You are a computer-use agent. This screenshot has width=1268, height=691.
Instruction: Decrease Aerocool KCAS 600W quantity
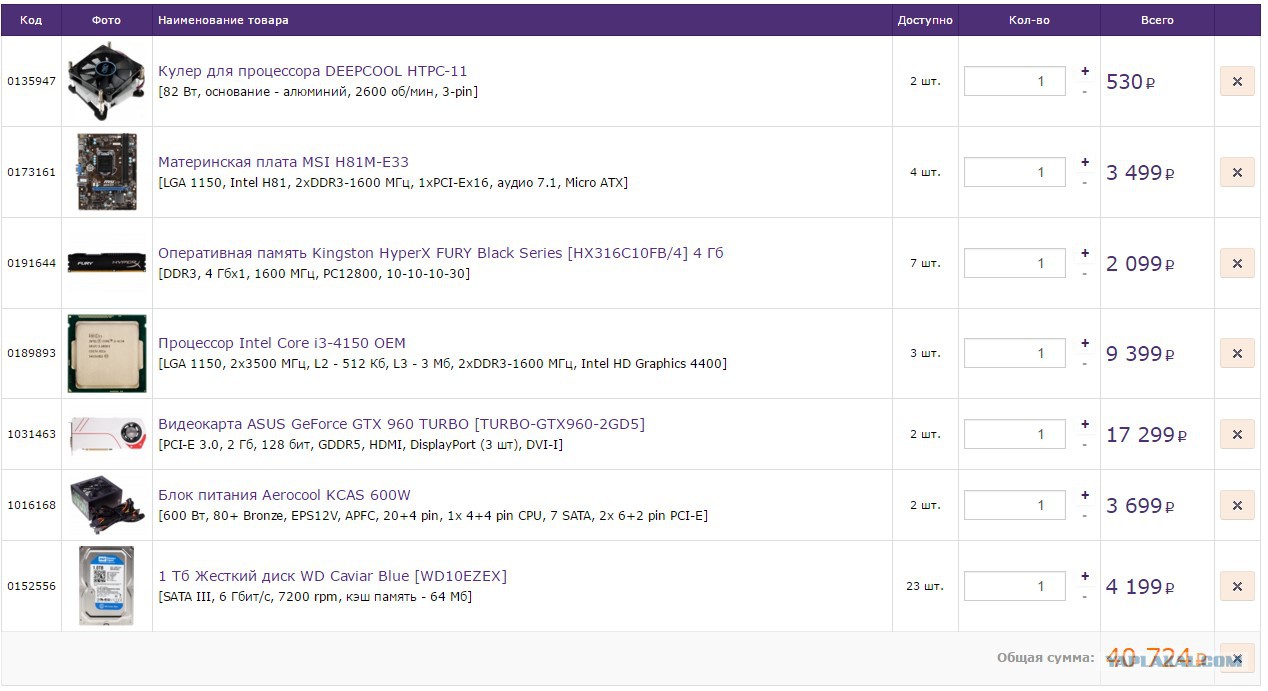pyautogui.click(x=1085, y=516)
